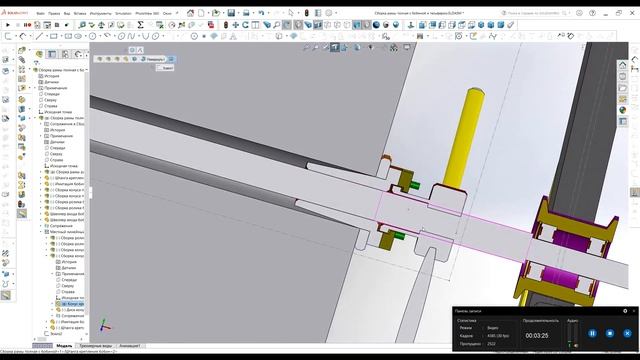Viewport: 640px width, 360px height.
Task: Select first Исходная точка item in tree
Action: 58,112
